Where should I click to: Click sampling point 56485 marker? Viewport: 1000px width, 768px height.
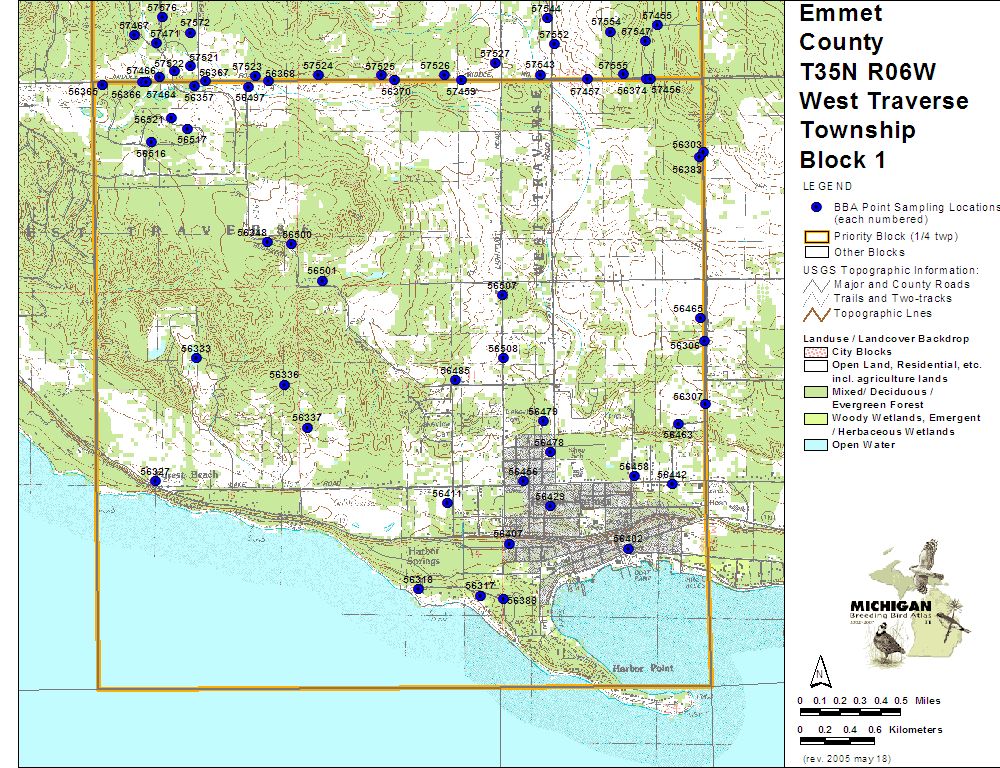pyautogui.click(x=455, y=380)
